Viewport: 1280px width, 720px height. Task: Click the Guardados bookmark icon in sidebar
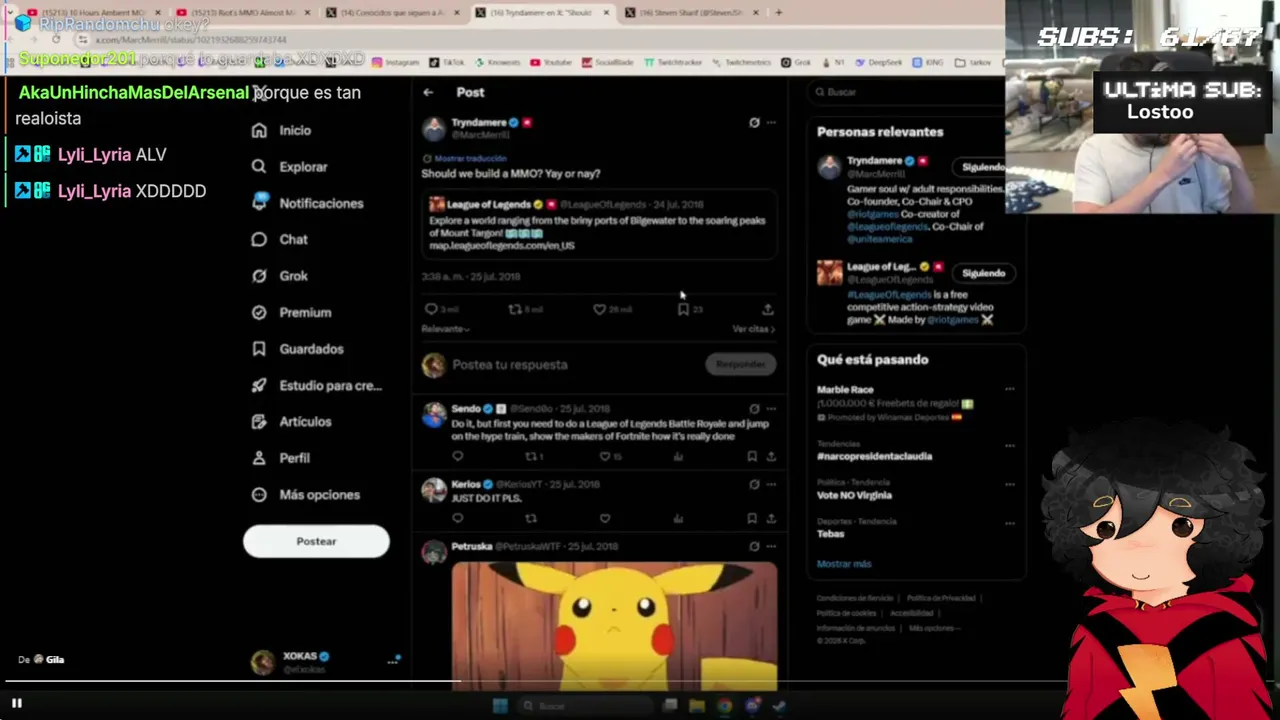tap(259, 349)
